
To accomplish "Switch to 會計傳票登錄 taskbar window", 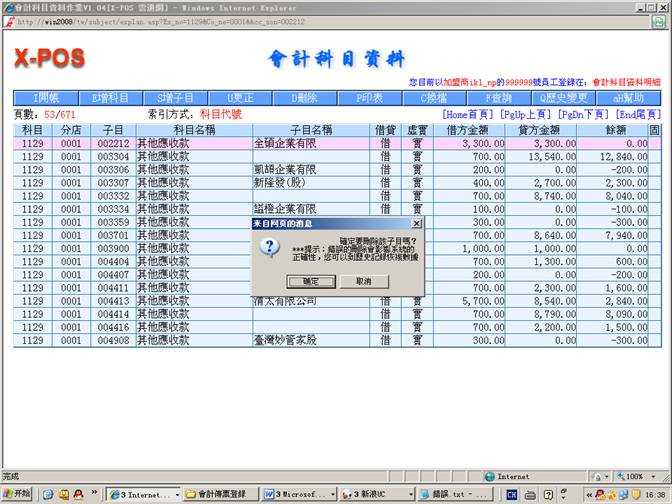I will (221, 494).
